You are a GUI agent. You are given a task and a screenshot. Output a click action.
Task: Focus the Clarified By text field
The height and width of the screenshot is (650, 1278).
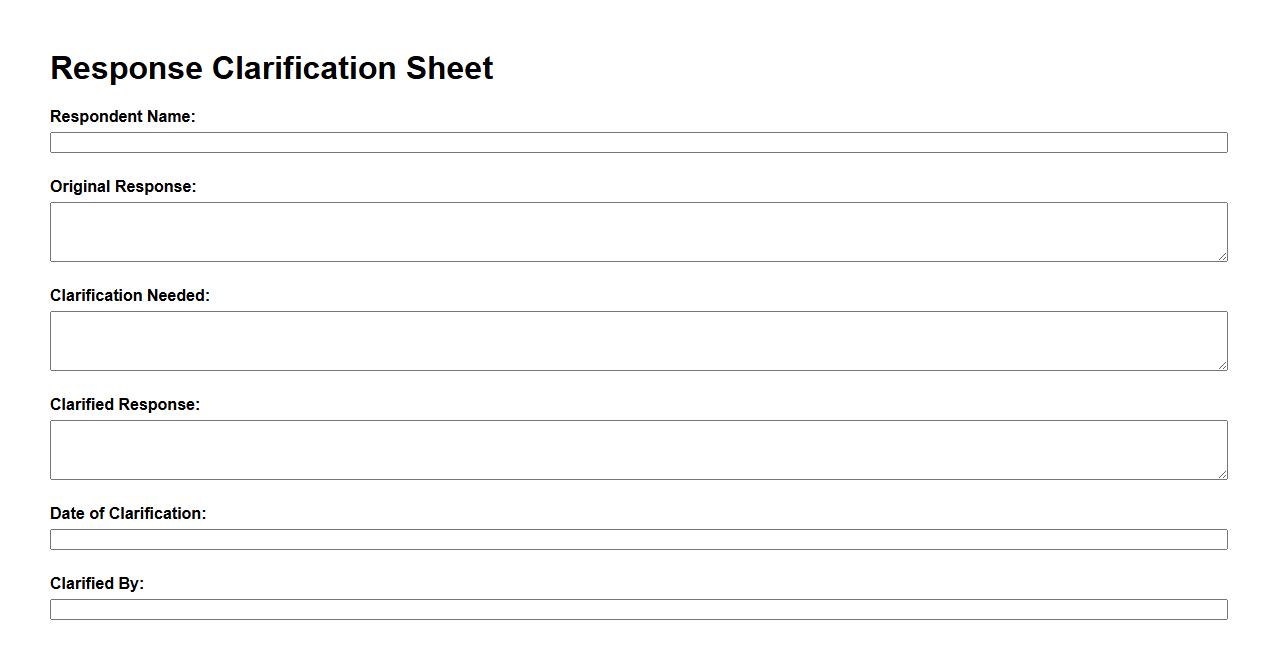coord(638,610)
